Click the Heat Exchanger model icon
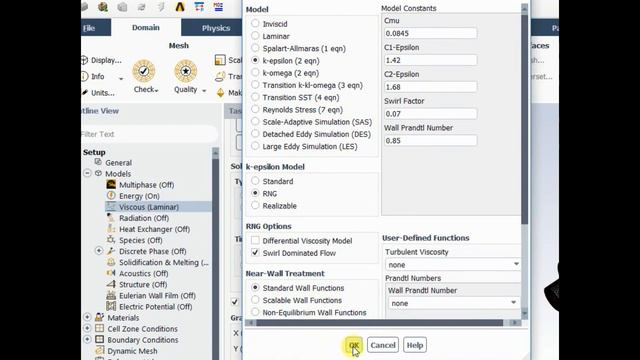Screen dimensions: 640x360 [111, 229]
